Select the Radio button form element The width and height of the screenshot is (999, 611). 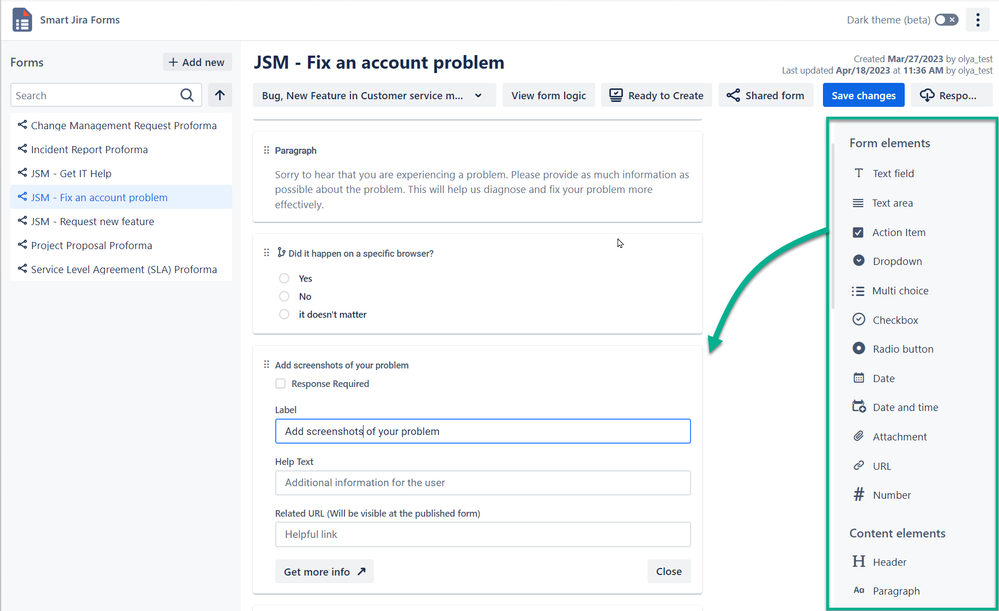pos(901,348)
